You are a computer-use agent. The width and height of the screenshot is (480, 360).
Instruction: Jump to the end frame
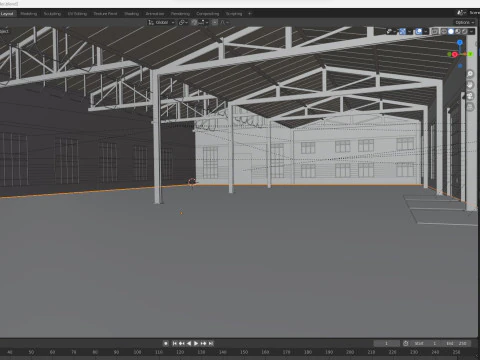(x=211, y=343)
